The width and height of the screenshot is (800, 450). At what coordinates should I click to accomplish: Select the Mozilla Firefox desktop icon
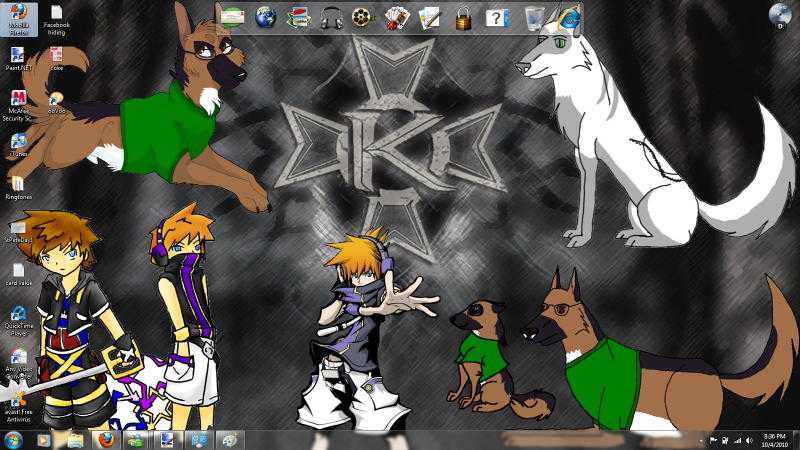click(x=19, y=19)
